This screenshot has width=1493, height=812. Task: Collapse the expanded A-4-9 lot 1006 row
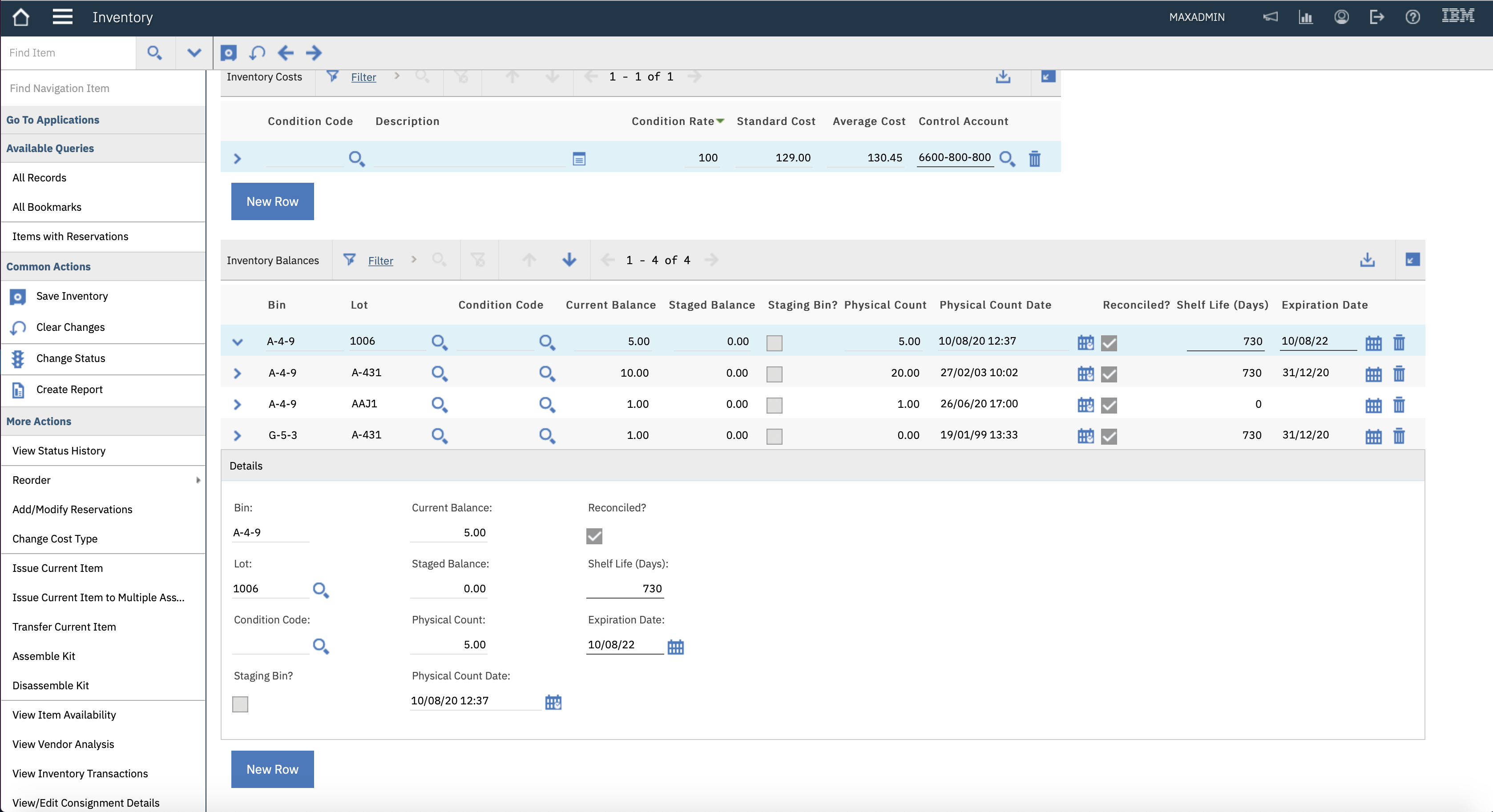click(238, 342)
